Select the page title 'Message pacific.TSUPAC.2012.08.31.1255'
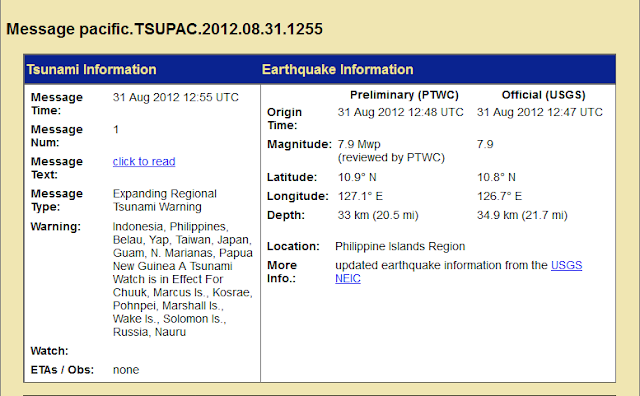This screenshot has height=396, width=640. (x=164, y=29)
